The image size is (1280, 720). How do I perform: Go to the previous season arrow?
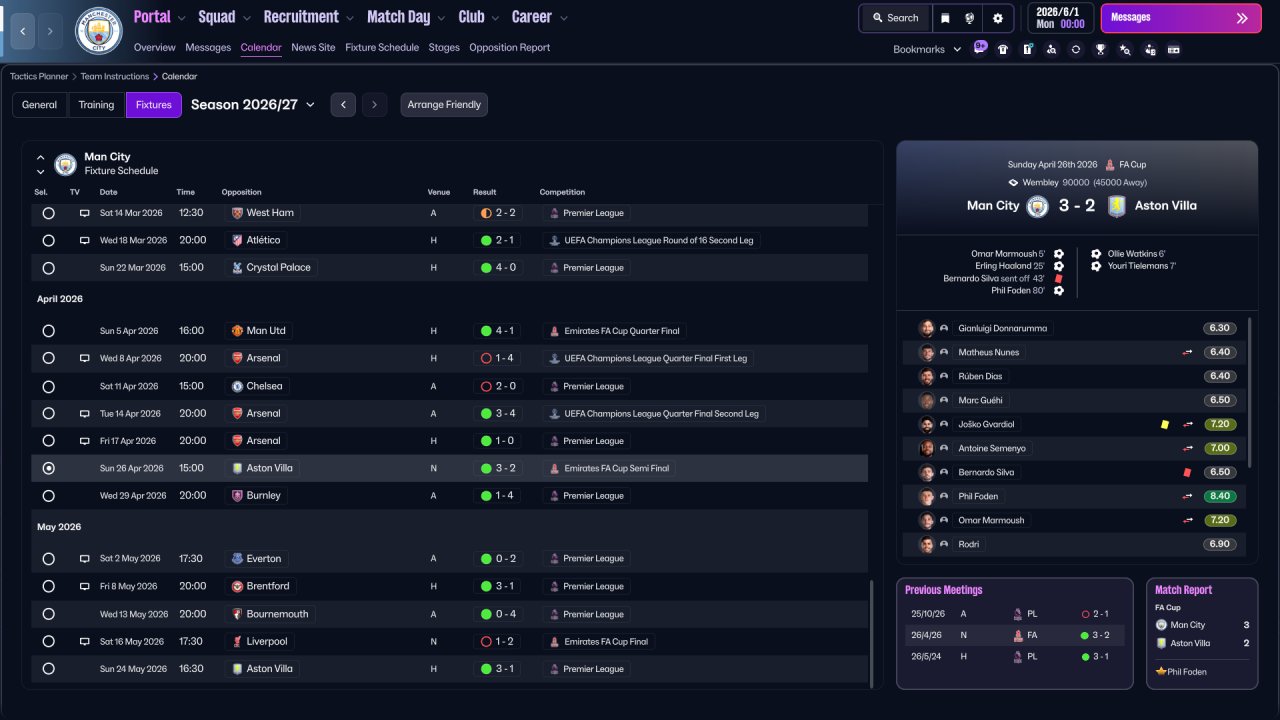[343, 105]
